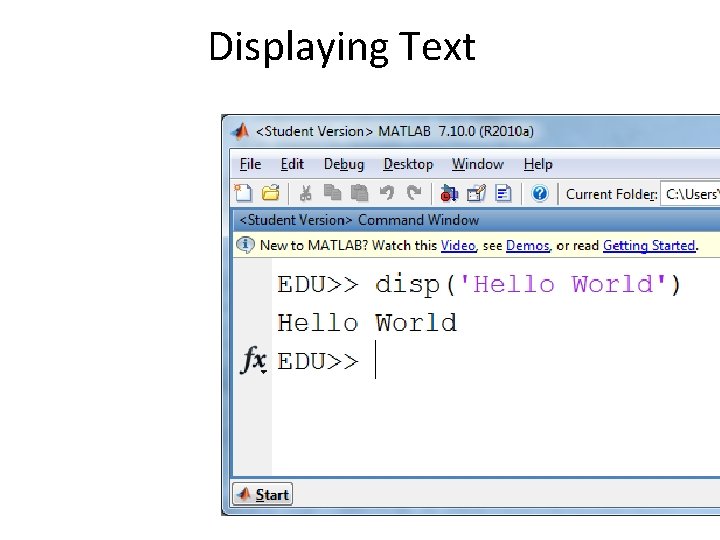This screenshot has width=720, height=540.
Task: Open the Profiler toolbar icon
Action: coord(503,193)
